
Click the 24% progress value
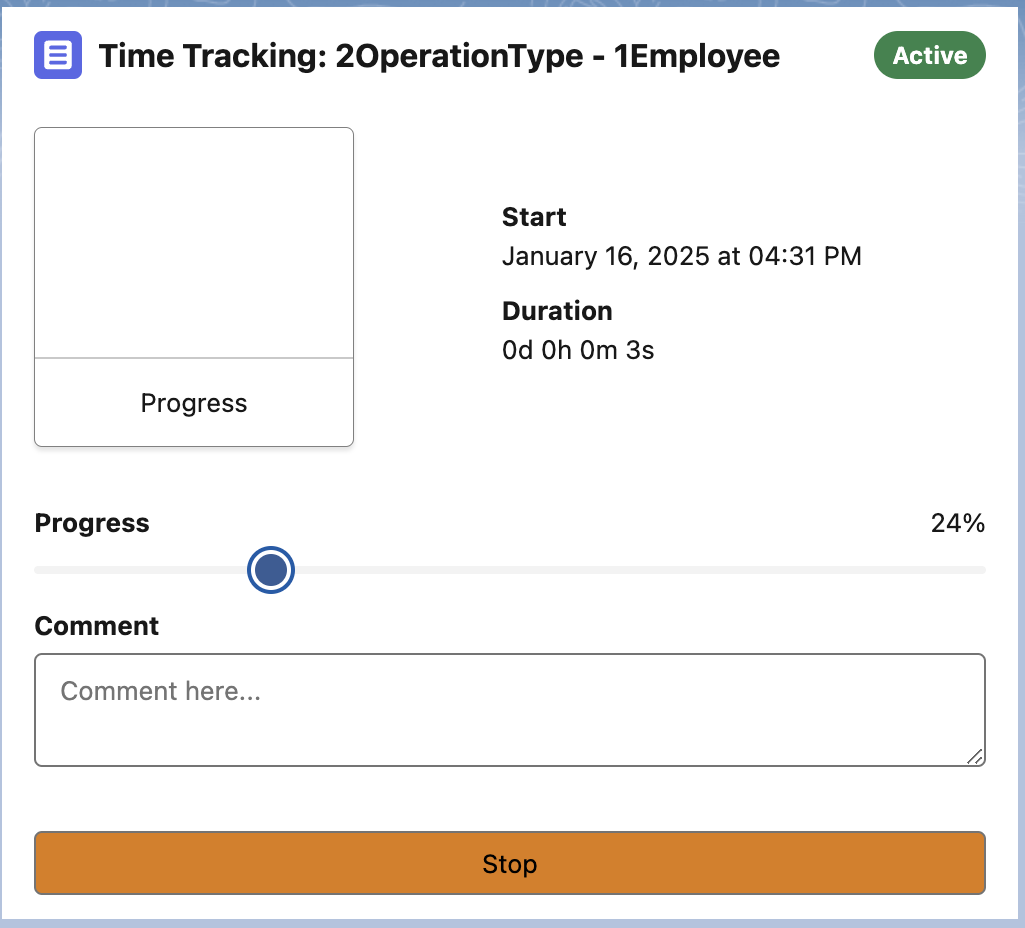[x=957, y=523]
